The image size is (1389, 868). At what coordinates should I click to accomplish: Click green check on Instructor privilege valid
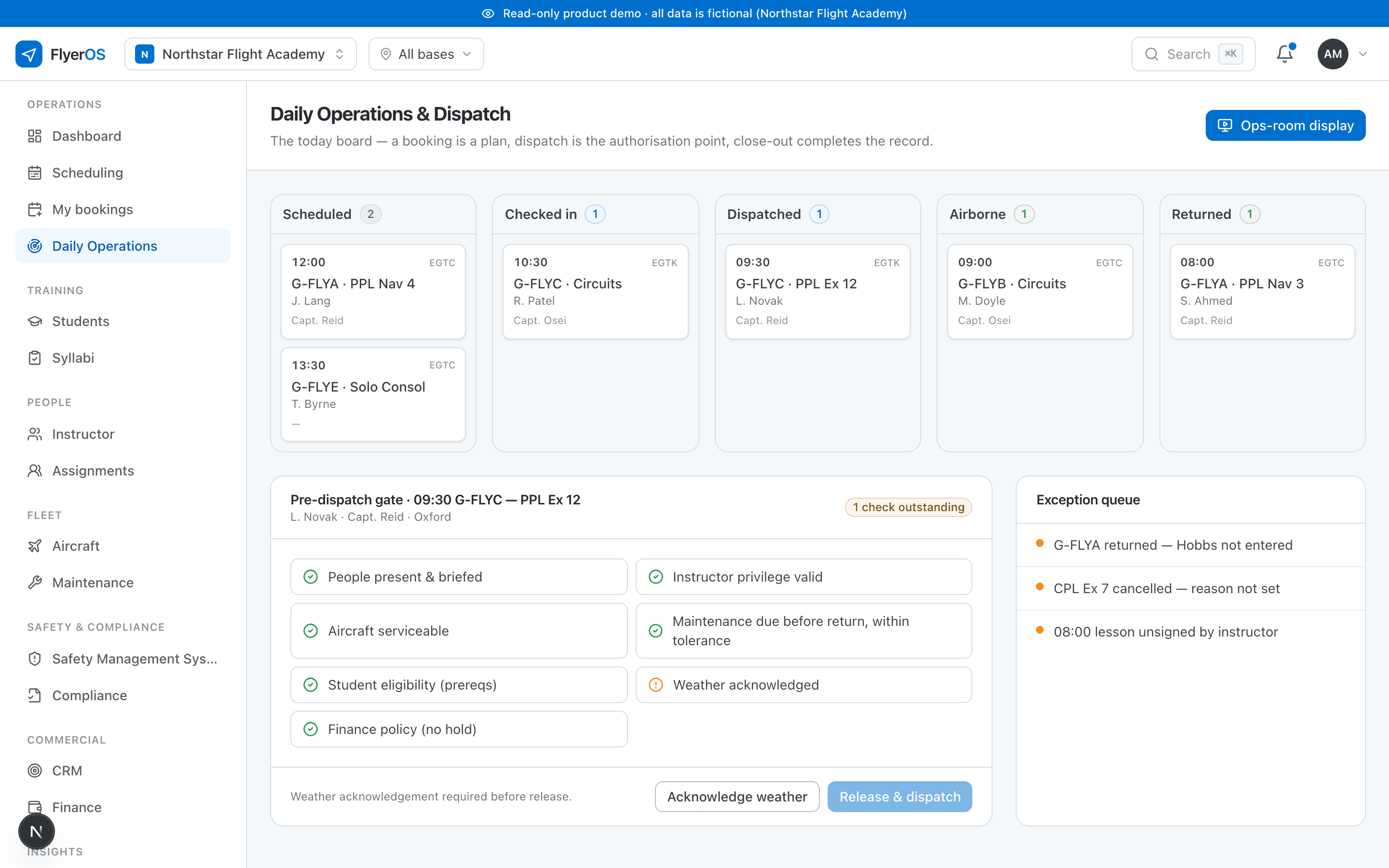point(655,577)
